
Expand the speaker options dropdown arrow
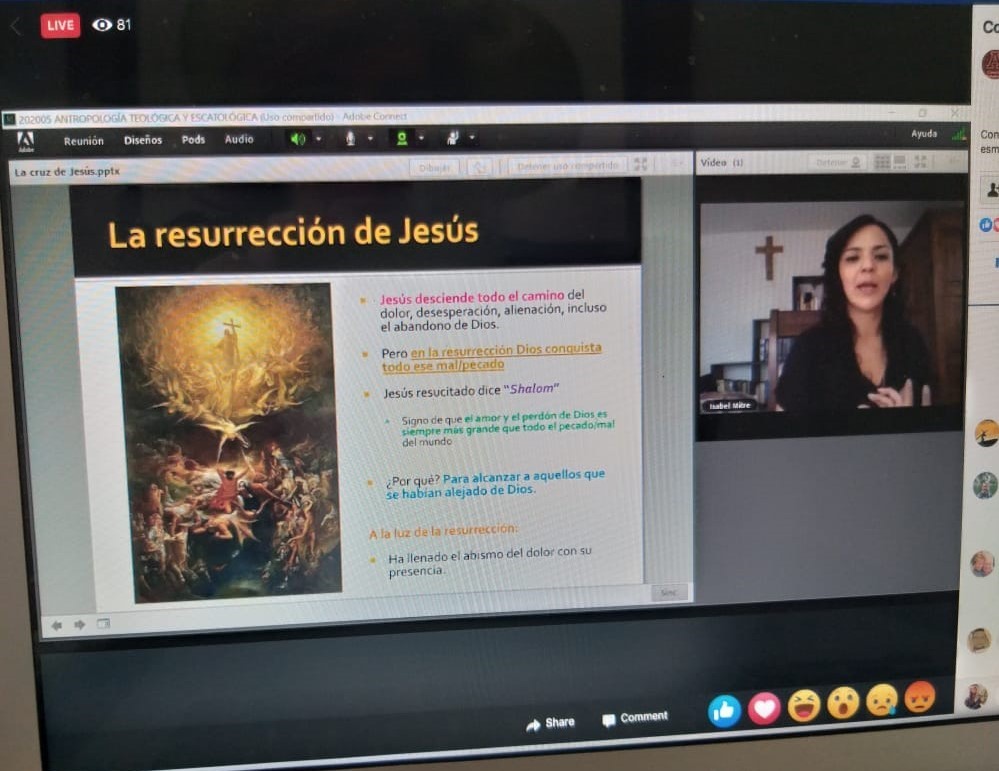(x=319, y=138)
